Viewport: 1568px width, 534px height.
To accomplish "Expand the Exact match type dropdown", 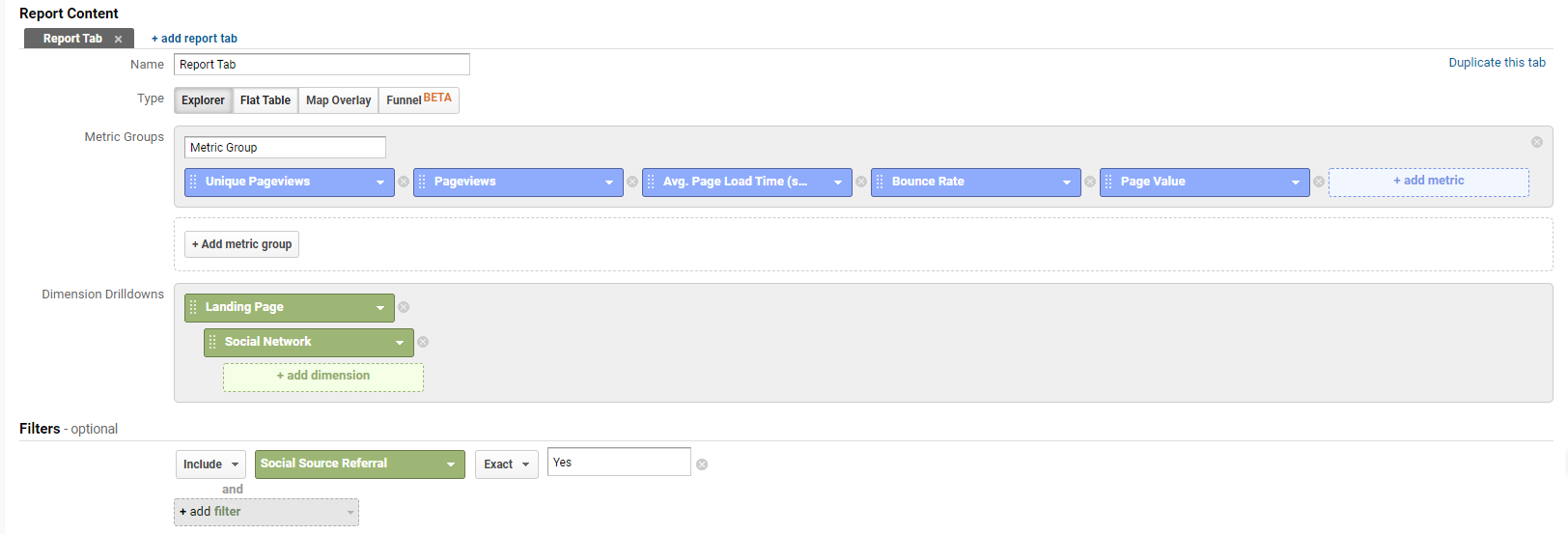I will (506, 464).
